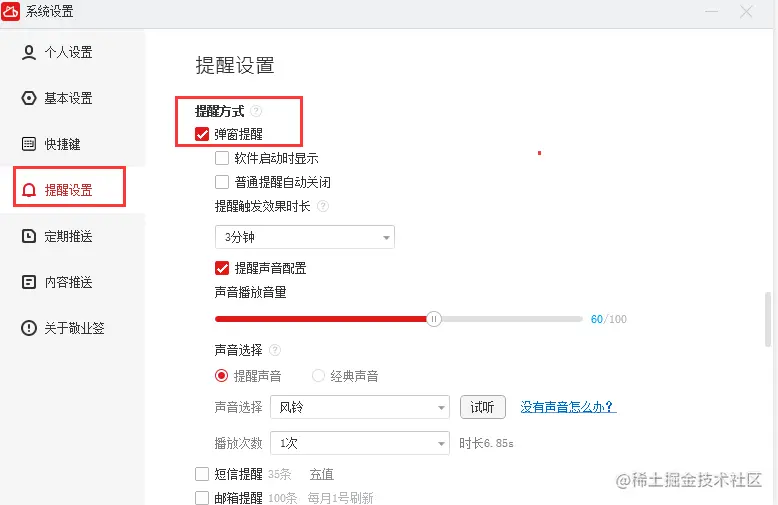Select the 经典声音 radio button

point(318,376)
